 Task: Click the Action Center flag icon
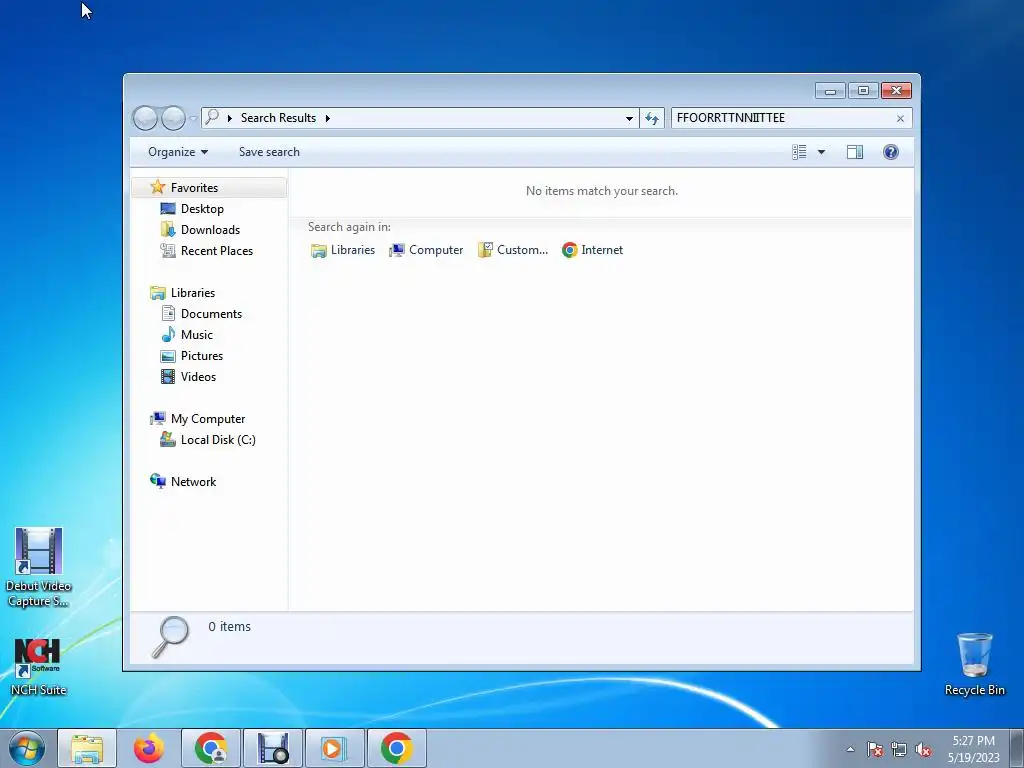point(875,749)
